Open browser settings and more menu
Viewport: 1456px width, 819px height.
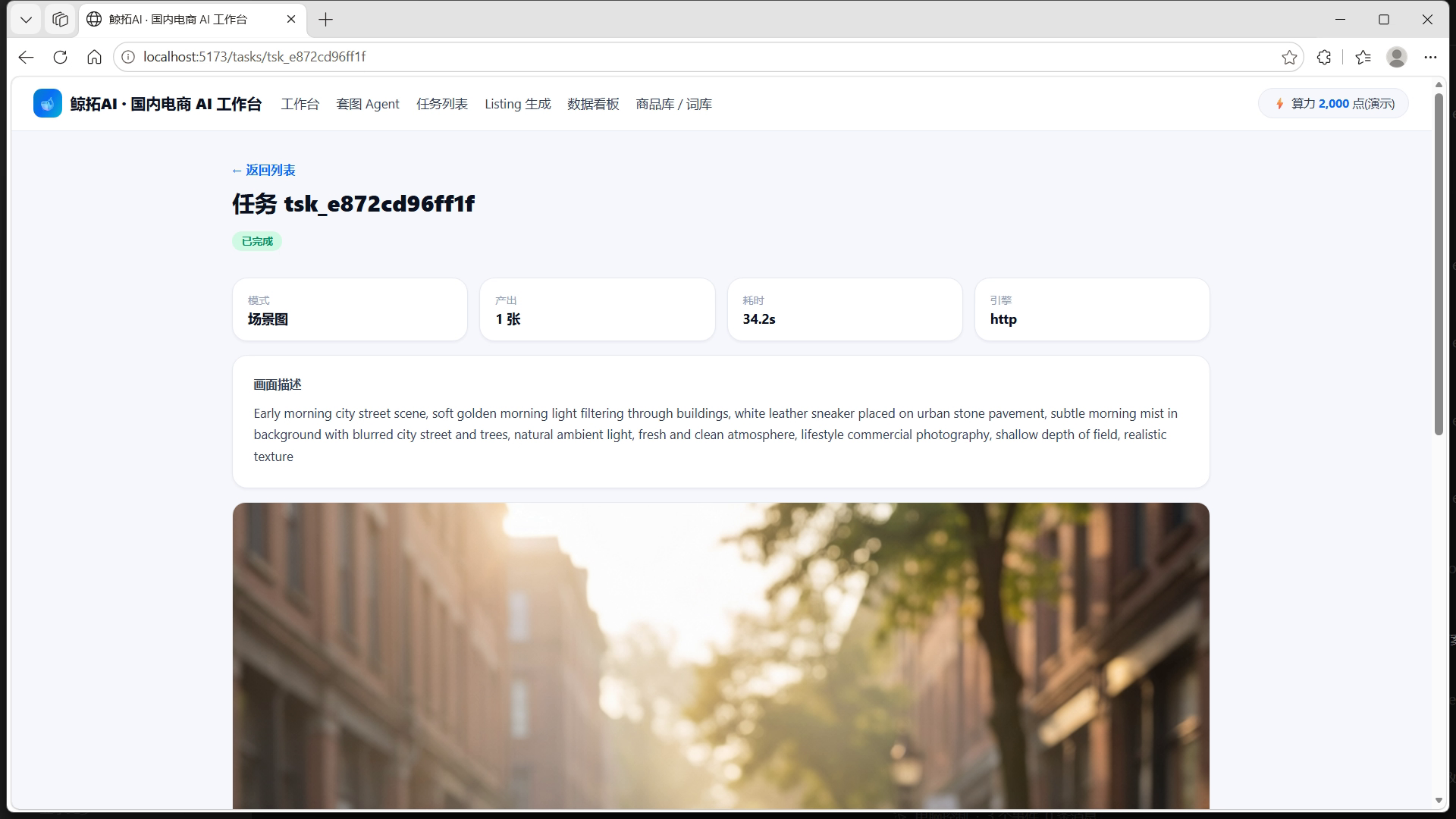[x=1430, y=57]
